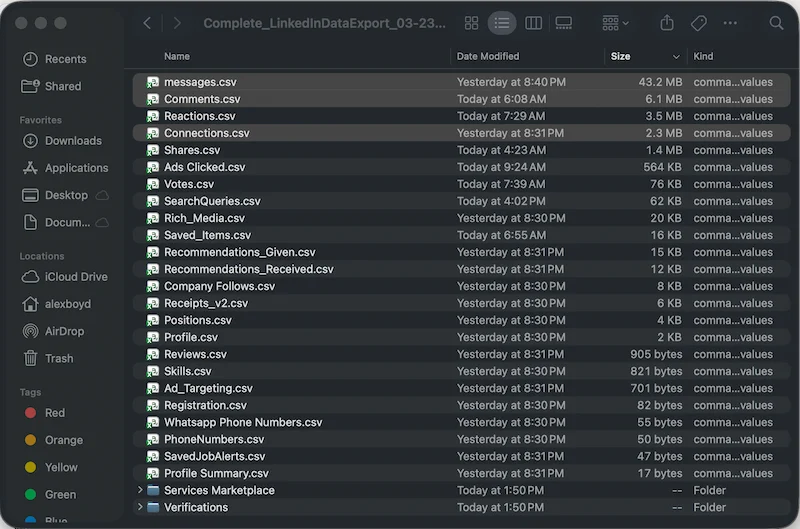Image resolution: width=800 pixels, height=529 pixels.
Task: Click the window title Complete_LinkedInDataExport
Action: pyautogui.click(x=324, y=23)
